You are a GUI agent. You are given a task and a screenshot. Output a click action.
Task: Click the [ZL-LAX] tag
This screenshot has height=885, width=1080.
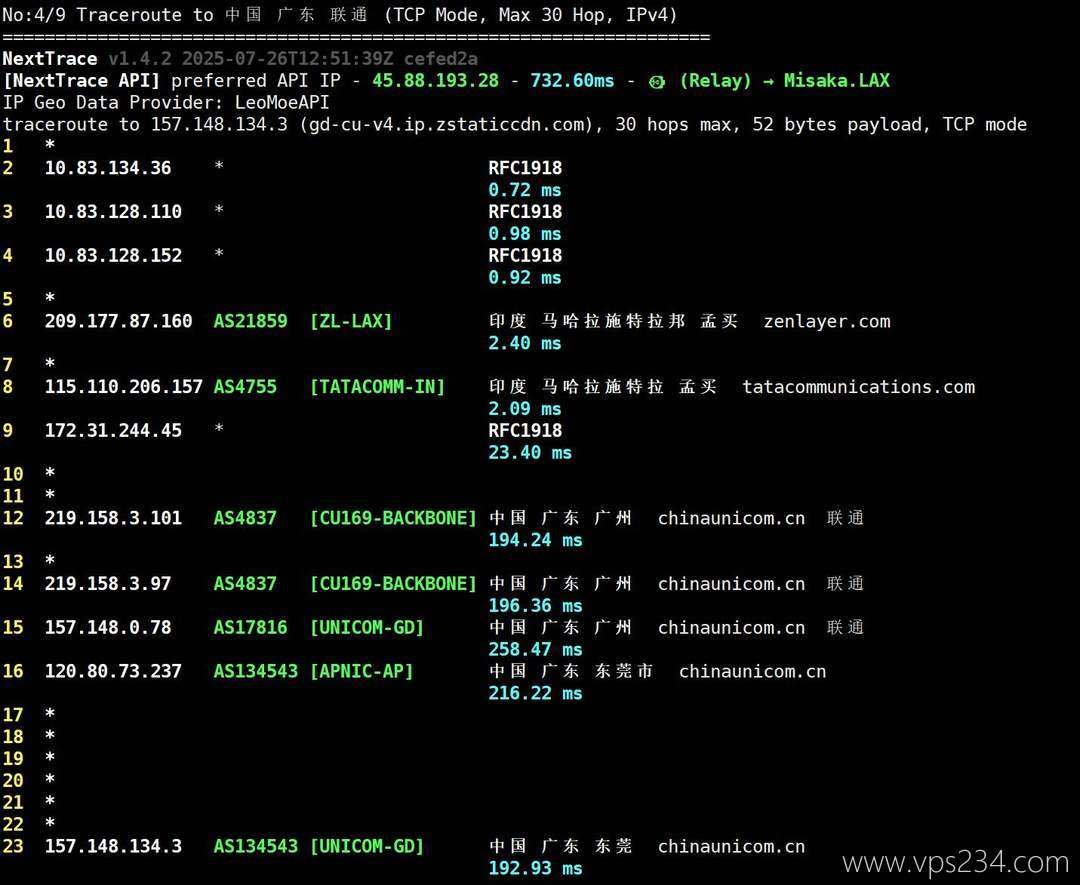coord(351,321)
